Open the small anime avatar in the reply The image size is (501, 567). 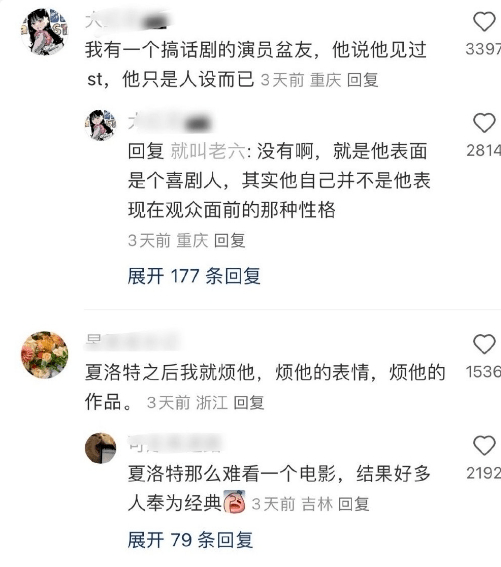coord(100,125)
